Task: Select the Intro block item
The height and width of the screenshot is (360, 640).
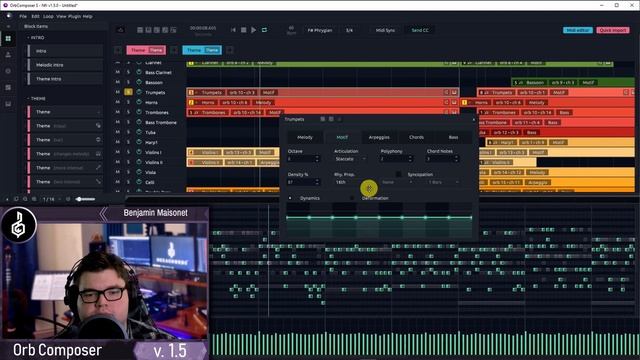Action: coord(65,51)
